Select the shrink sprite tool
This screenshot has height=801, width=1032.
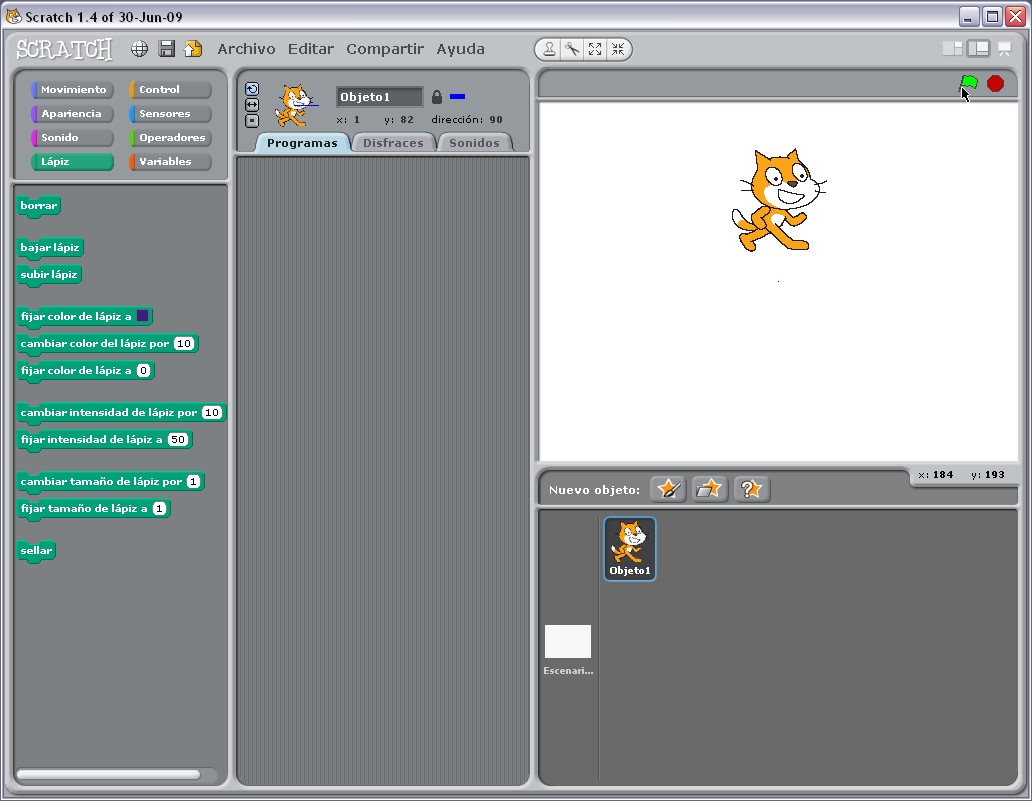618,49
